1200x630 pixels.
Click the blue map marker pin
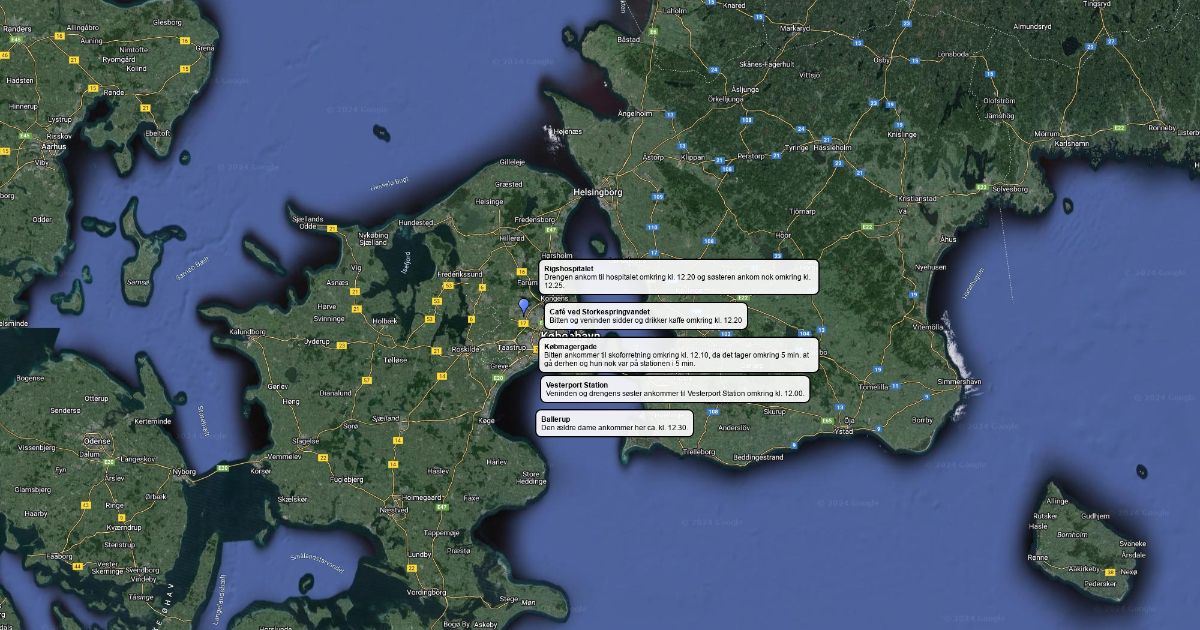522,307
